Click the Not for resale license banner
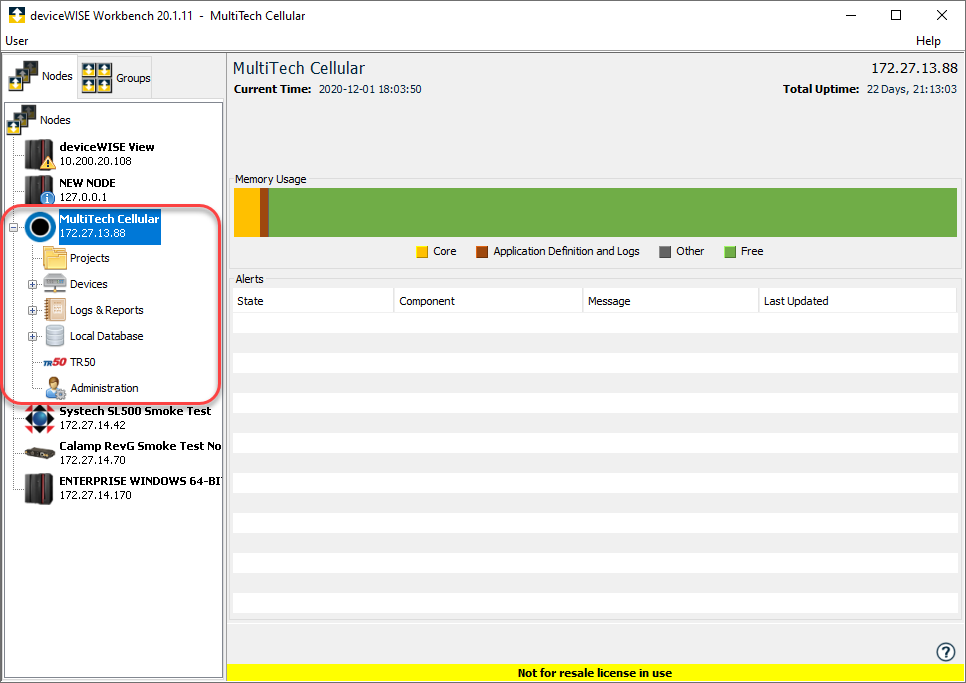The width and height of the screenshot is (966, 683). pos(595,673)
